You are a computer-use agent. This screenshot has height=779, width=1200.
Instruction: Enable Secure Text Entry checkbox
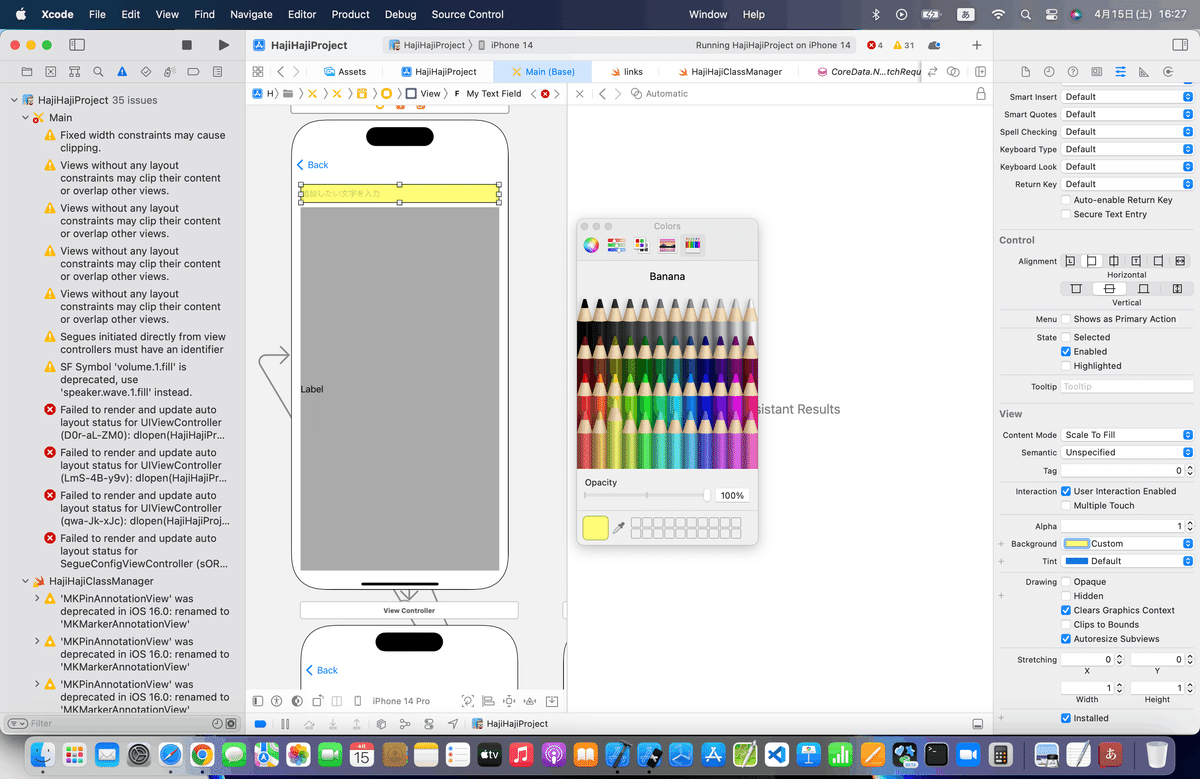[1066, 214]
